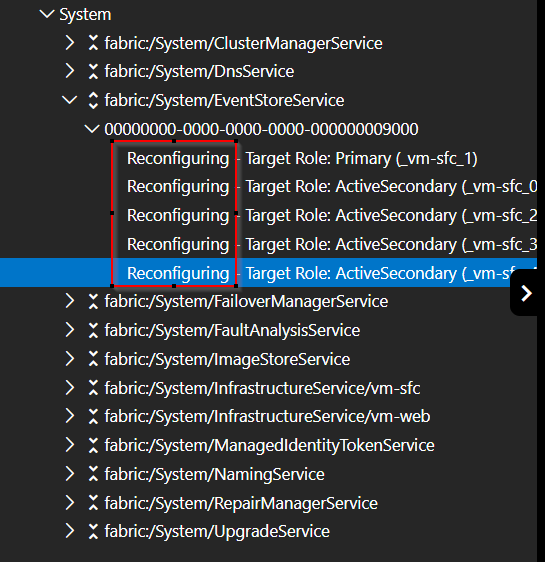Select fabric:/System/InfrastructureService/vm-web item
The height and width of the screenshot is (562, 545).
point(267,416)
